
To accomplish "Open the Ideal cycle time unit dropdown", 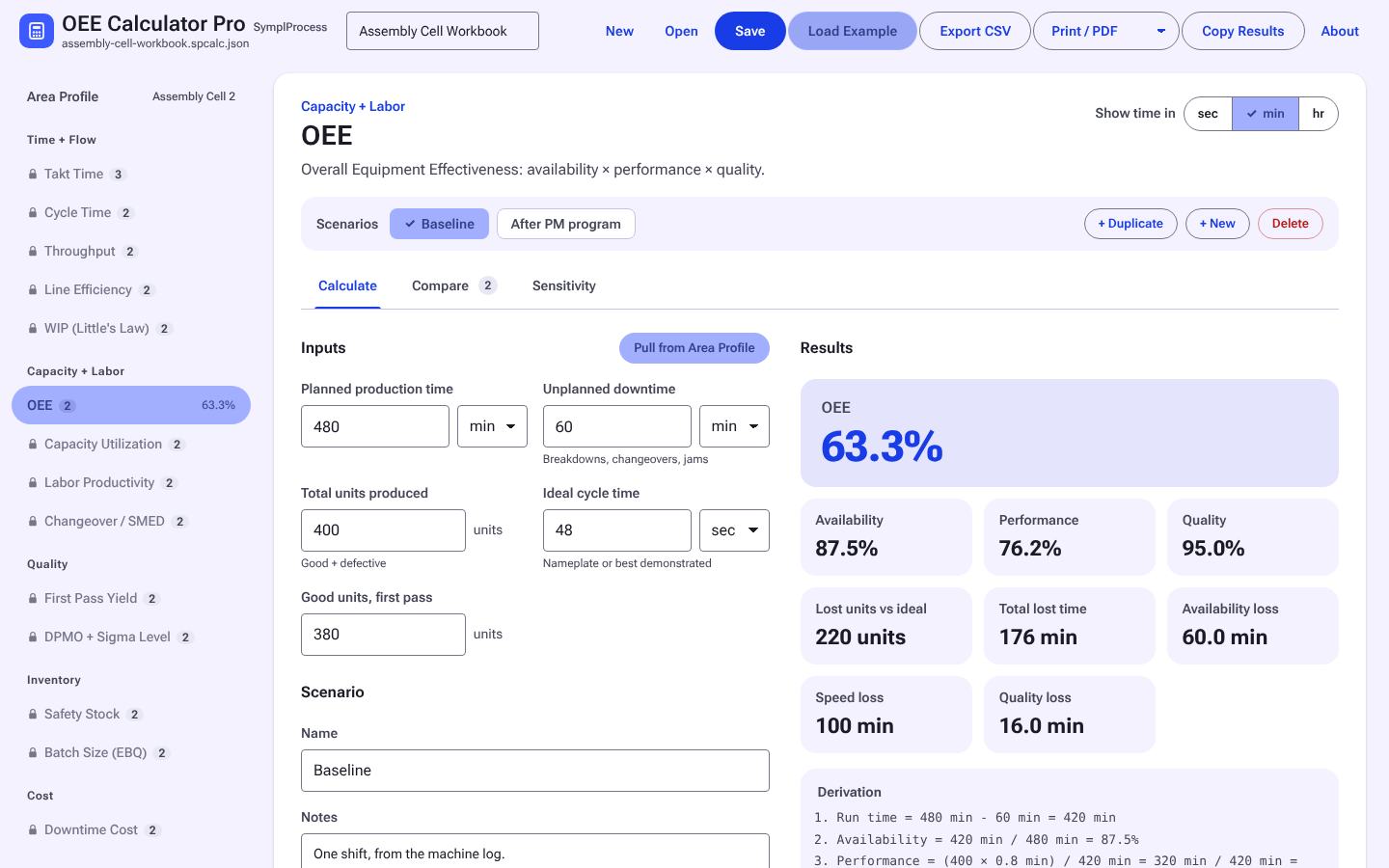I will pyautogui.click(x=734, y=530).
